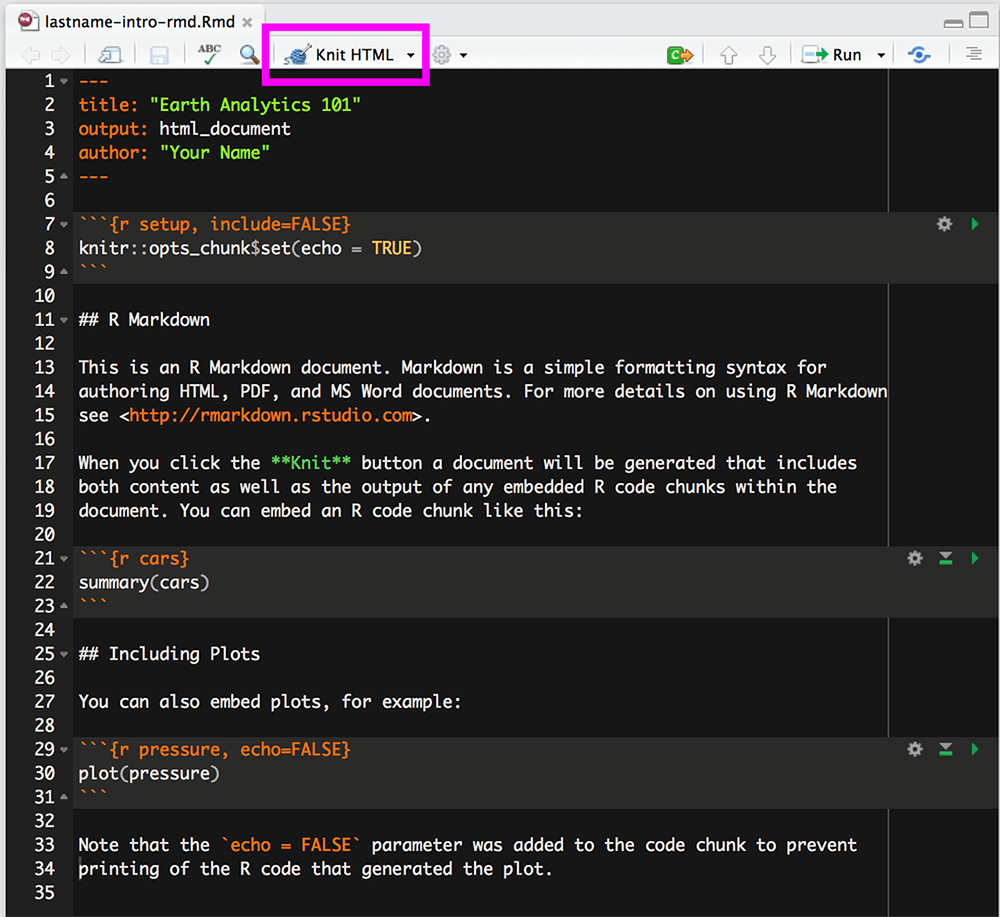Click fold marker at line 23

pos(64,606)
